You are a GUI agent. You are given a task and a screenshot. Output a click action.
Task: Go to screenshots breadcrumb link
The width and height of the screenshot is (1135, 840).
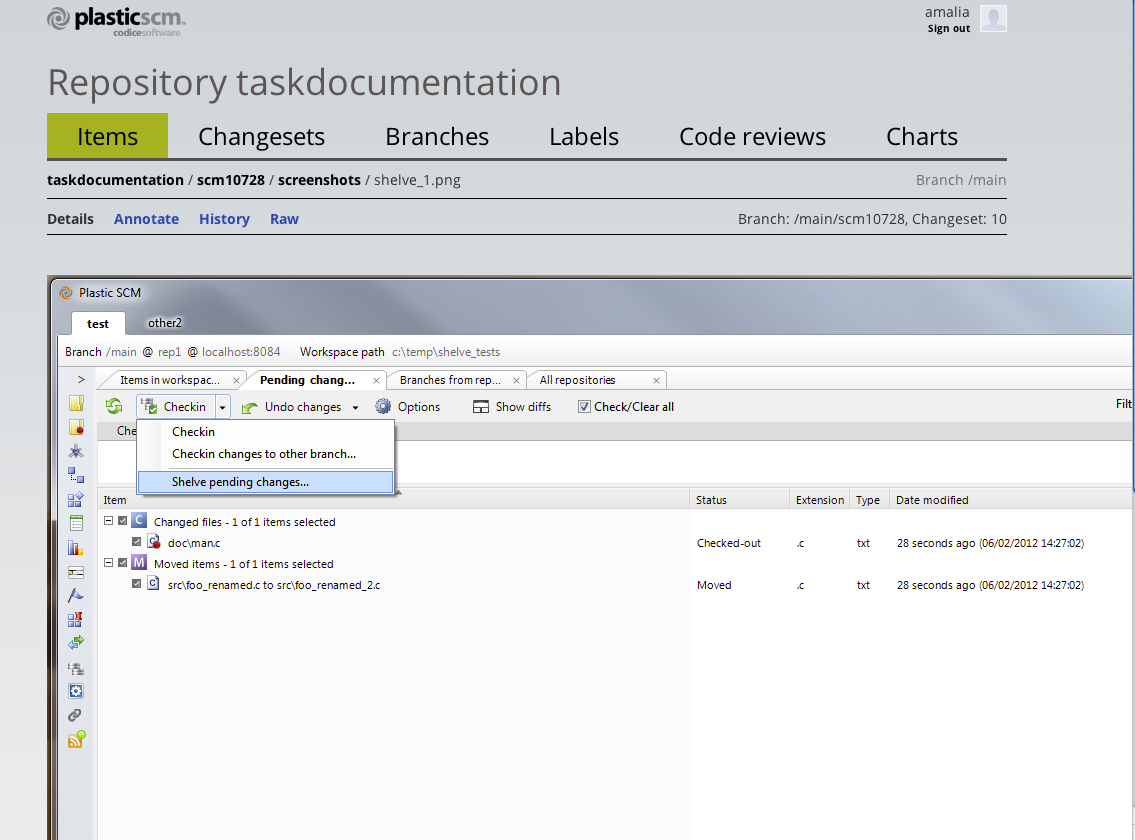tap(319, 180)
